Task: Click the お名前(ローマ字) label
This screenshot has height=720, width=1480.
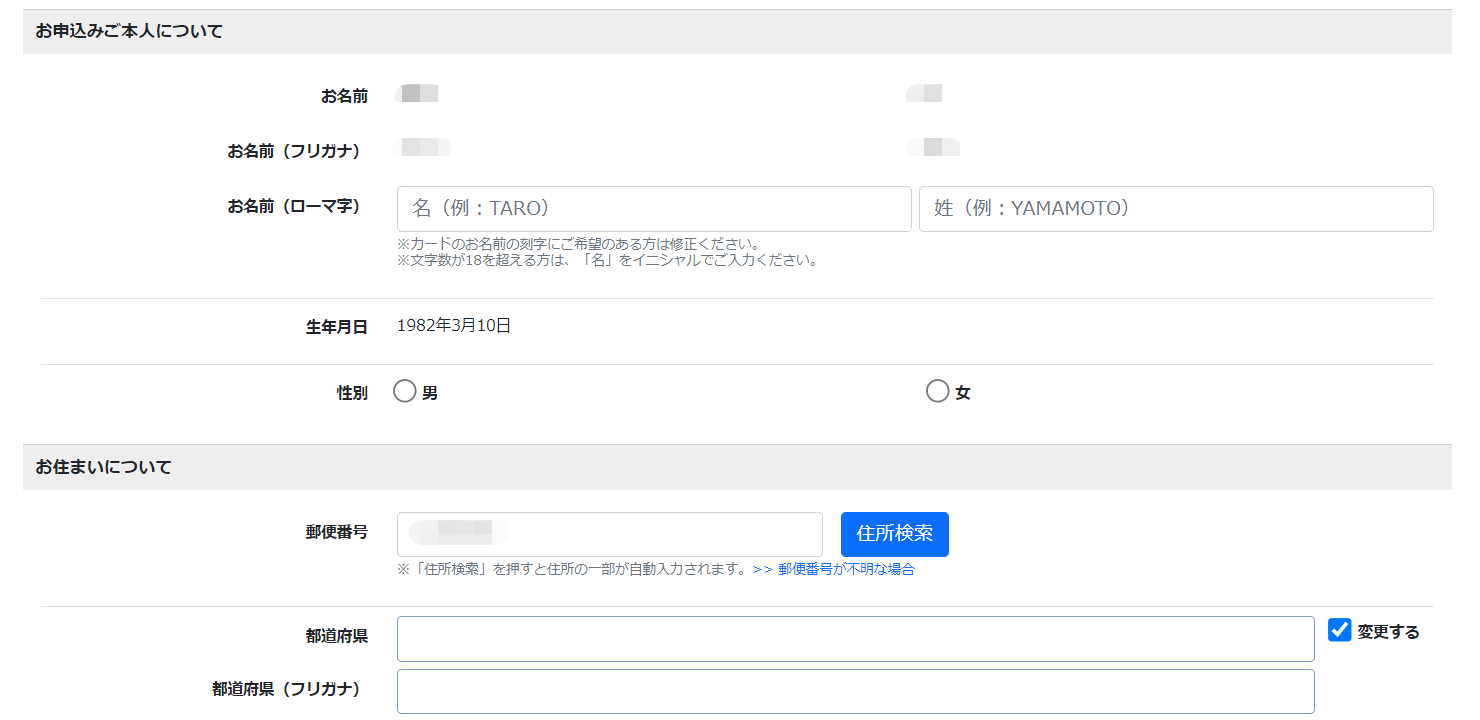Action: [x=294, y=207]
